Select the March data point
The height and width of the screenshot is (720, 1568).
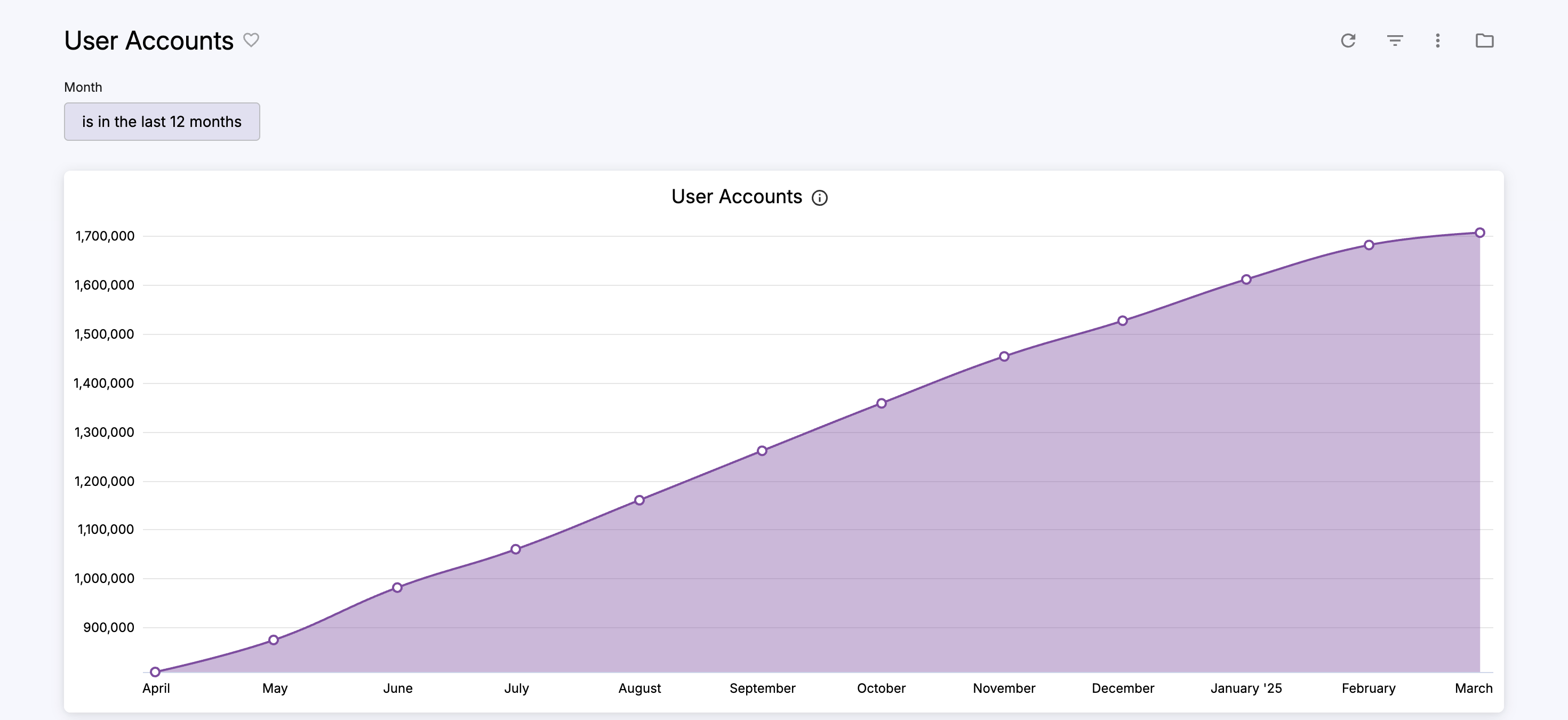click(1480, 233)
